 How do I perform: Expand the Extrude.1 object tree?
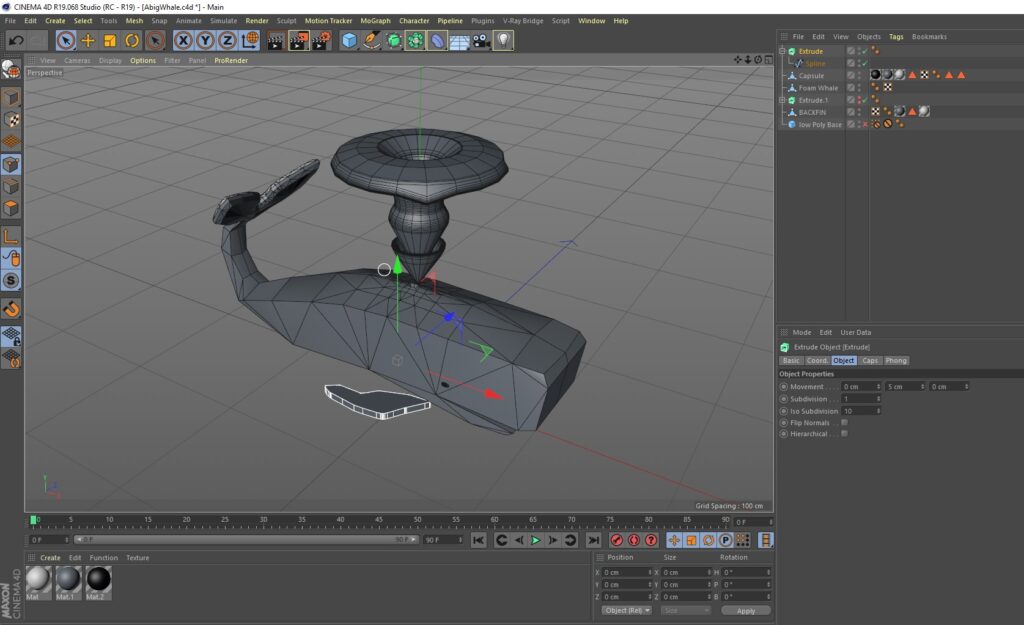[x=783, y=100]
